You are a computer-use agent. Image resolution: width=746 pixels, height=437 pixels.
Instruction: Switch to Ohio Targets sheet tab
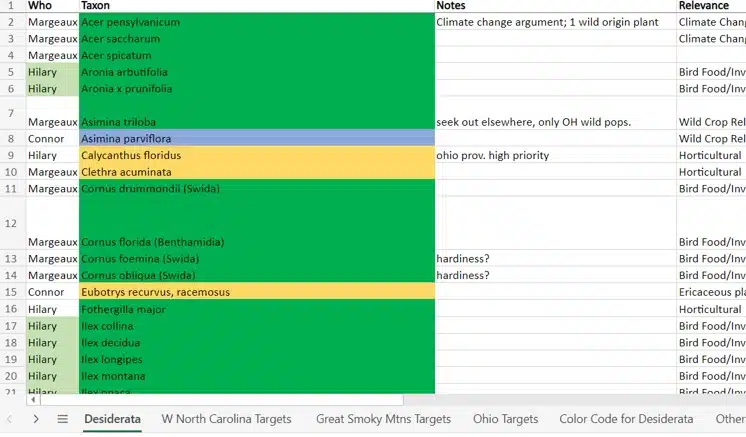point(506,419)
